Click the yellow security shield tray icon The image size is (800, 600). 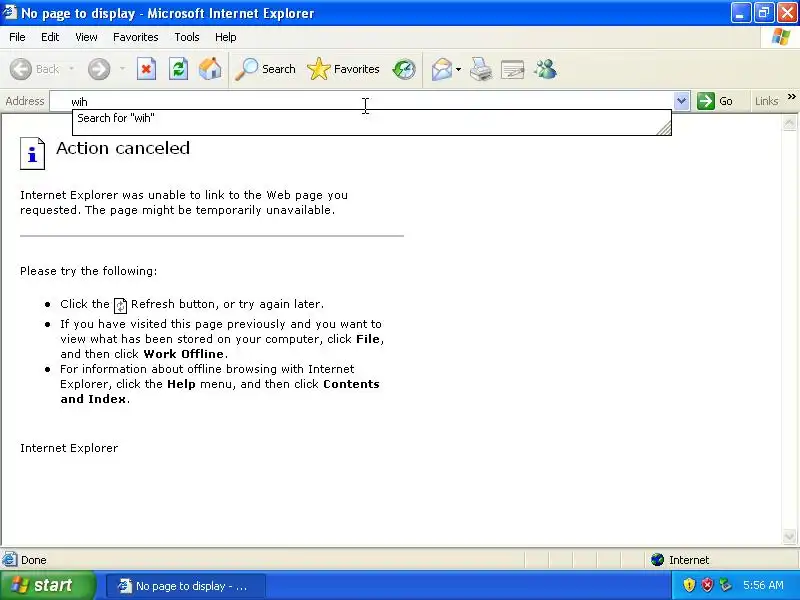coord(689,585)
